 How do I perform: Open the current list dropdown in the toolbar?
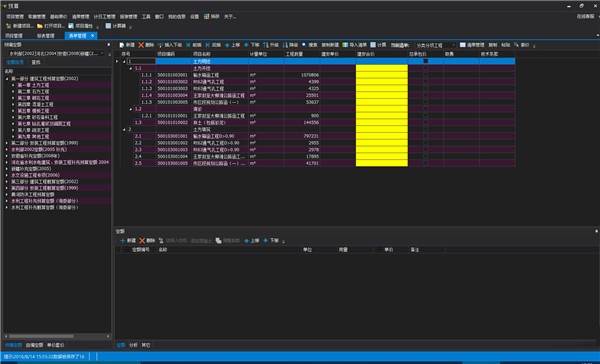click(436, 45)
